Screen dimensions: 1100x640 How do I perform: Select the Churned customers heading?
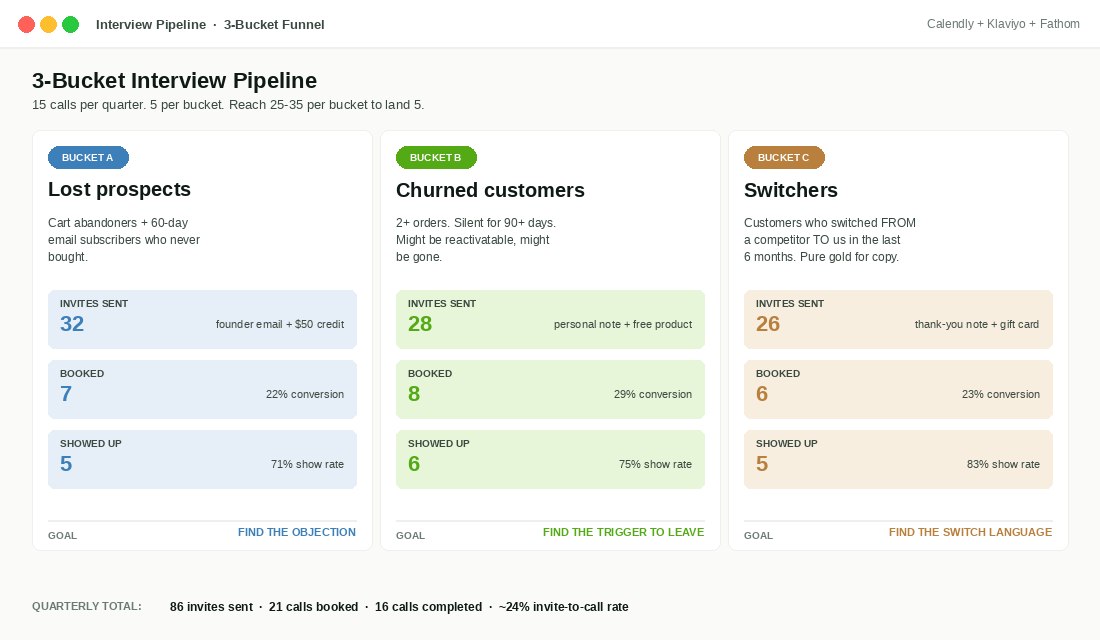(490, 190)
